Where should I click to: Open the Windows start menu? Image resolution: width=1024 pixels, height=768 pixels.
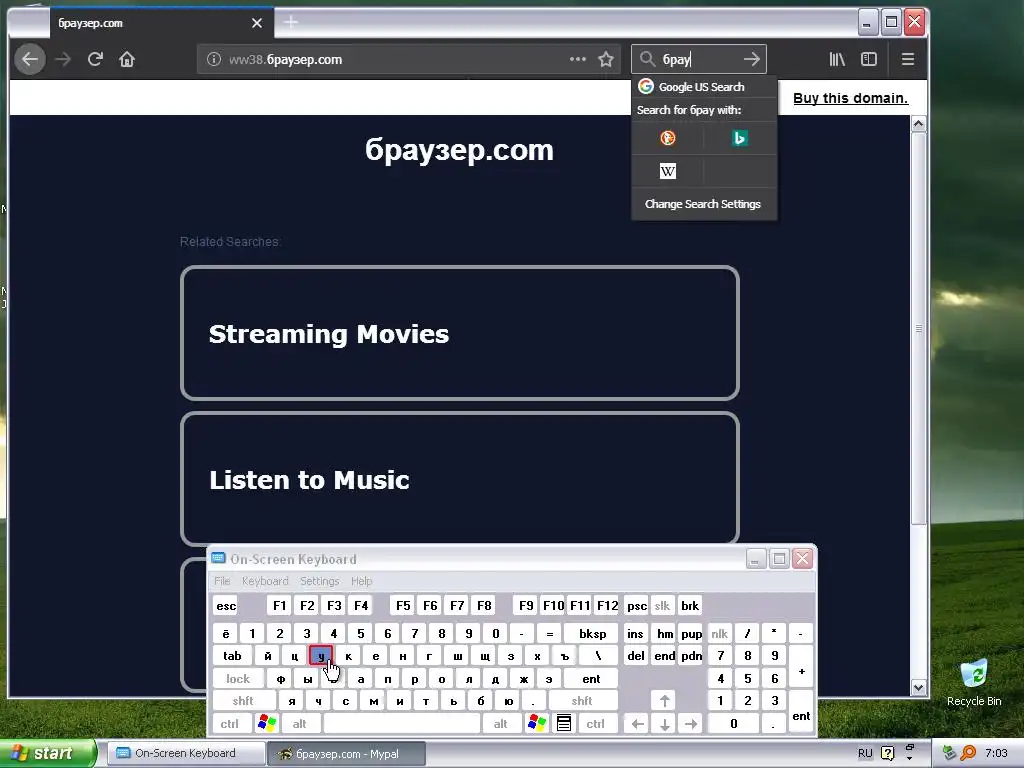click(x=47, y=753)
